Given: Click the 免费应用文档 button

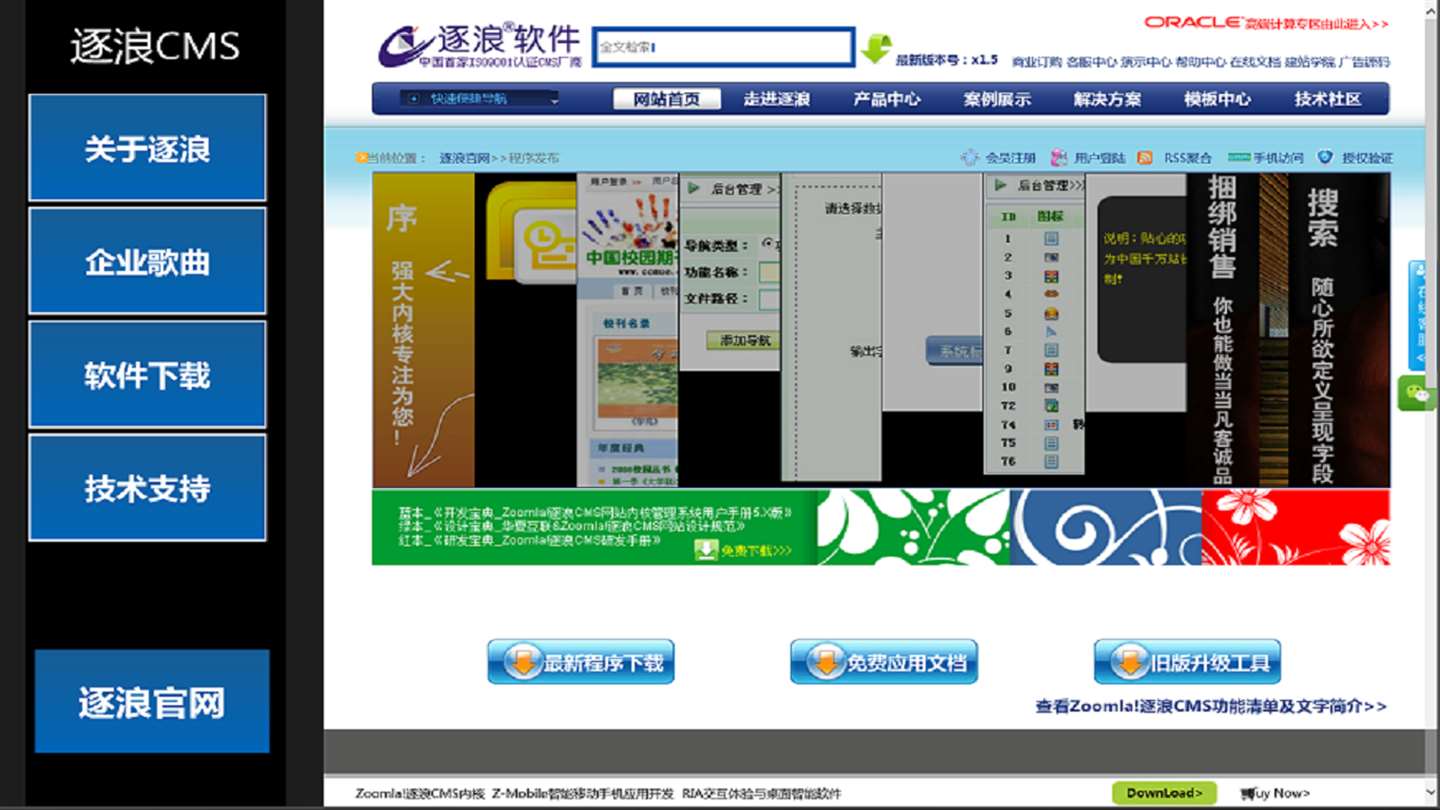Looking at the screenshot, I should click(x=884, y=662).
